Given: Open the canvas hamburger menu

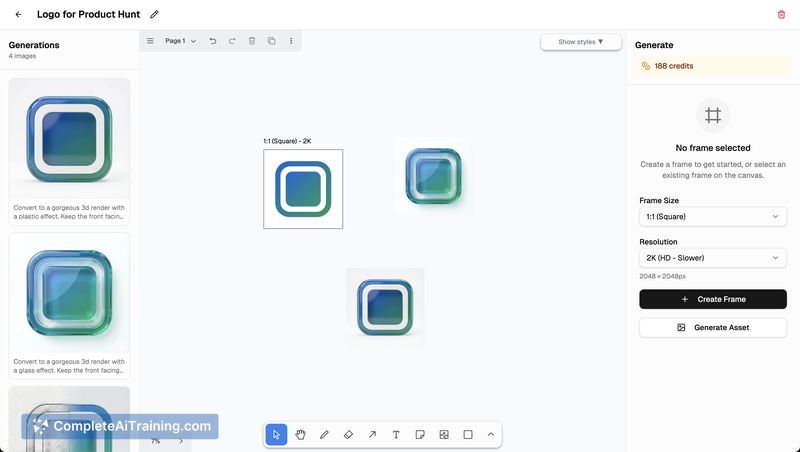Looking at the screenshot, I should click(150, 41).
